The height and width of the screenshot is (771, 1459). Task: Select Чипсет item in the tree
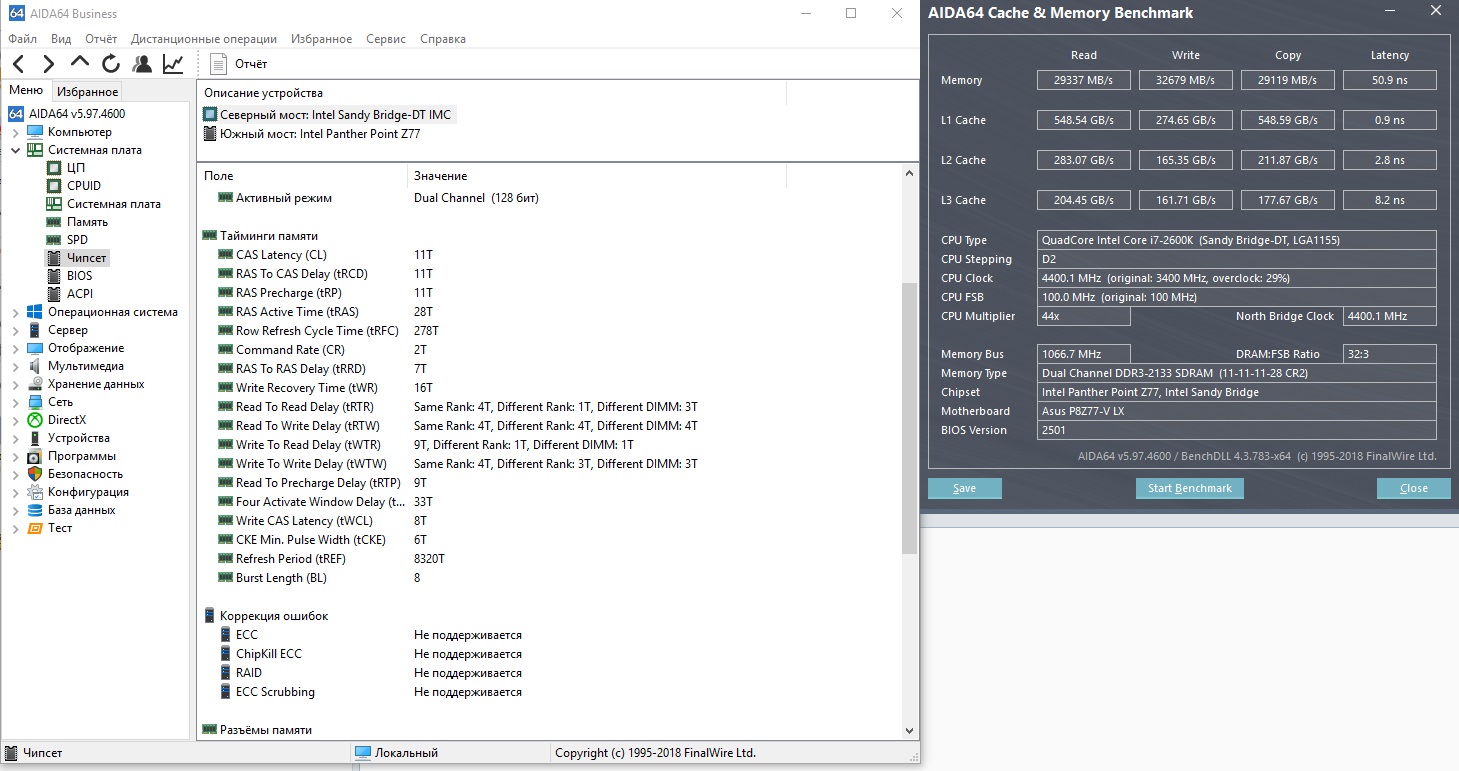[87, 258]
